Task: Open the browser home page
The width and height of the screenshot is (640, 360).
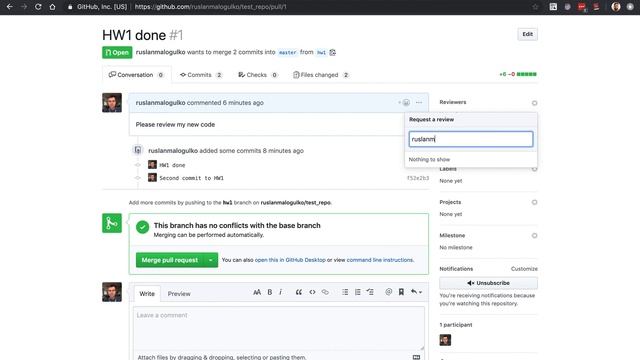Action: pos(52,7)
